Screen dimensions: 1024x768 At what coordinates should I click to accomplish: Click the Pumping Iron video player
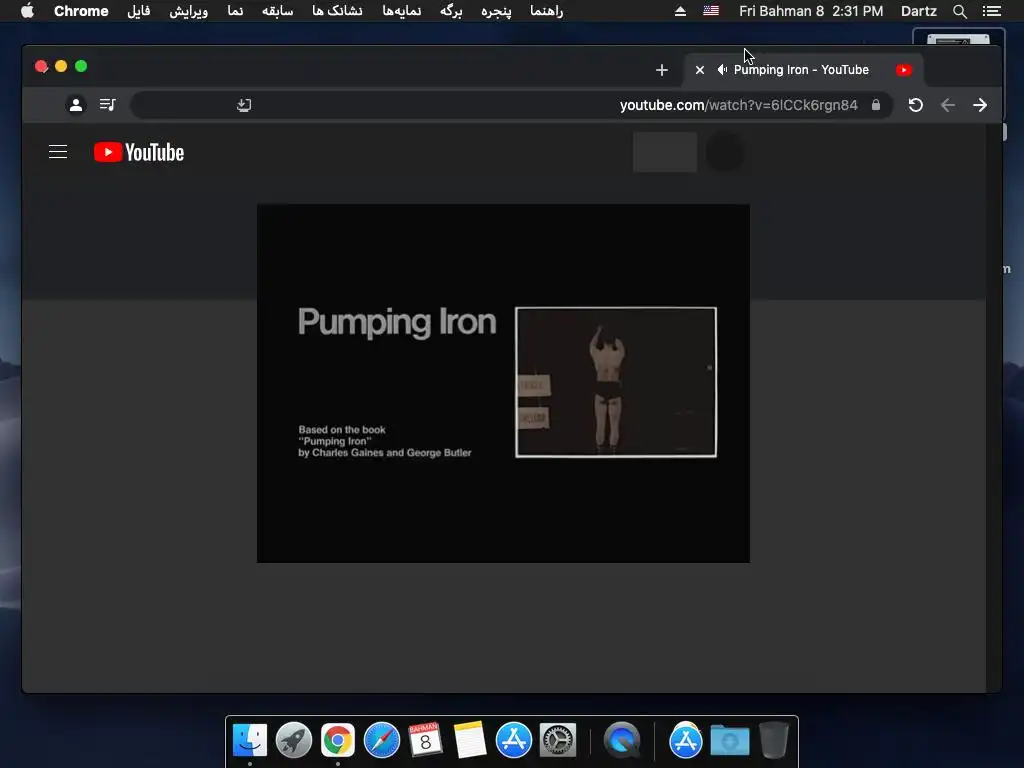503,383
